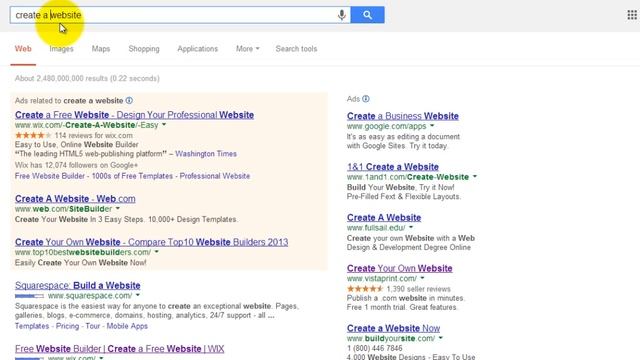Image resolution: width=640 pixels, height=360 pixels.
Task: Expand arrow next to www.vistaprint.com
Action: pos(422,278)
